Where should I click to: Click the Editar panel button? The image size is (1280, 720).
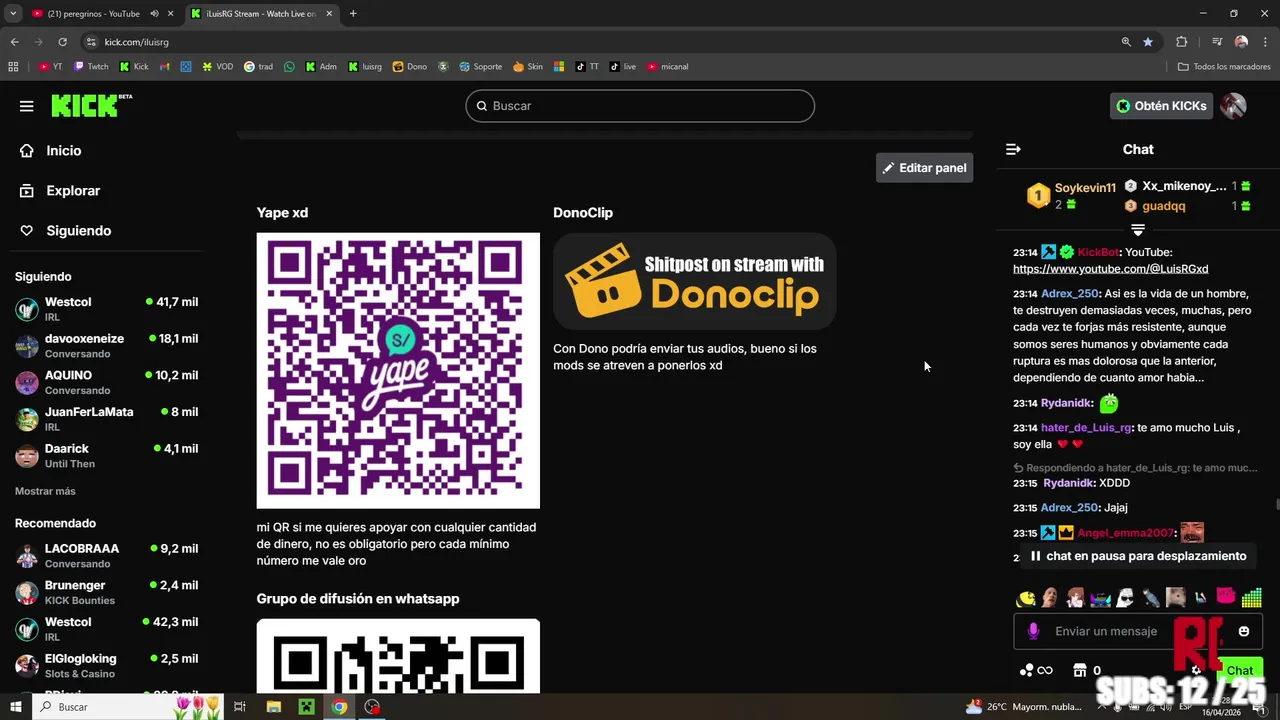click(x=924, y=168)
